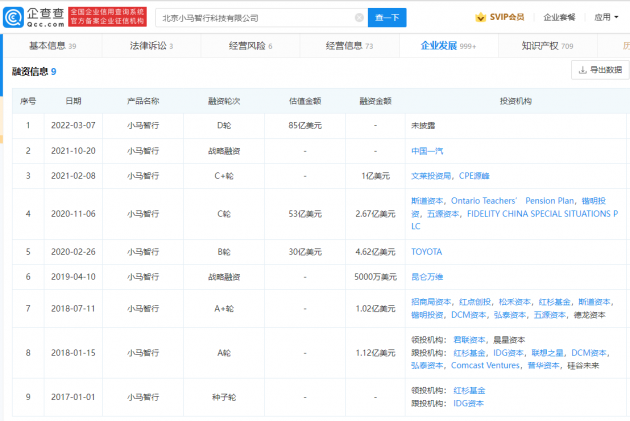Screen dimensions: 630x421
Task: Click the 1.12亿美元 funding amount
Action: coord(375,353)
